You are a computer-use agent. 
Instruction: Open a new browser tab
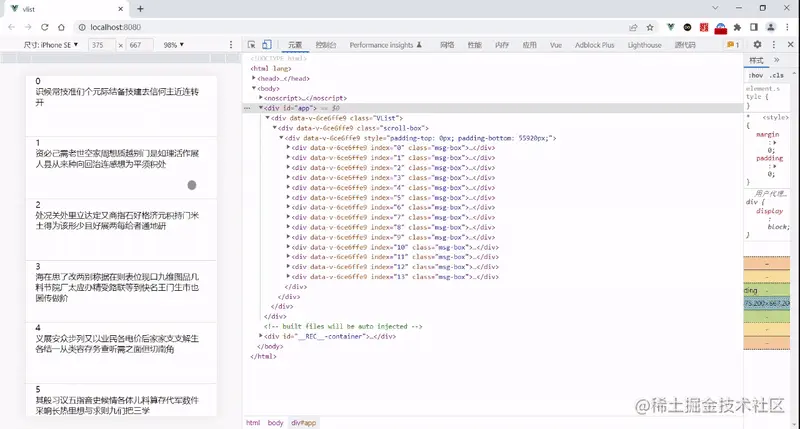tap(140, 9)
